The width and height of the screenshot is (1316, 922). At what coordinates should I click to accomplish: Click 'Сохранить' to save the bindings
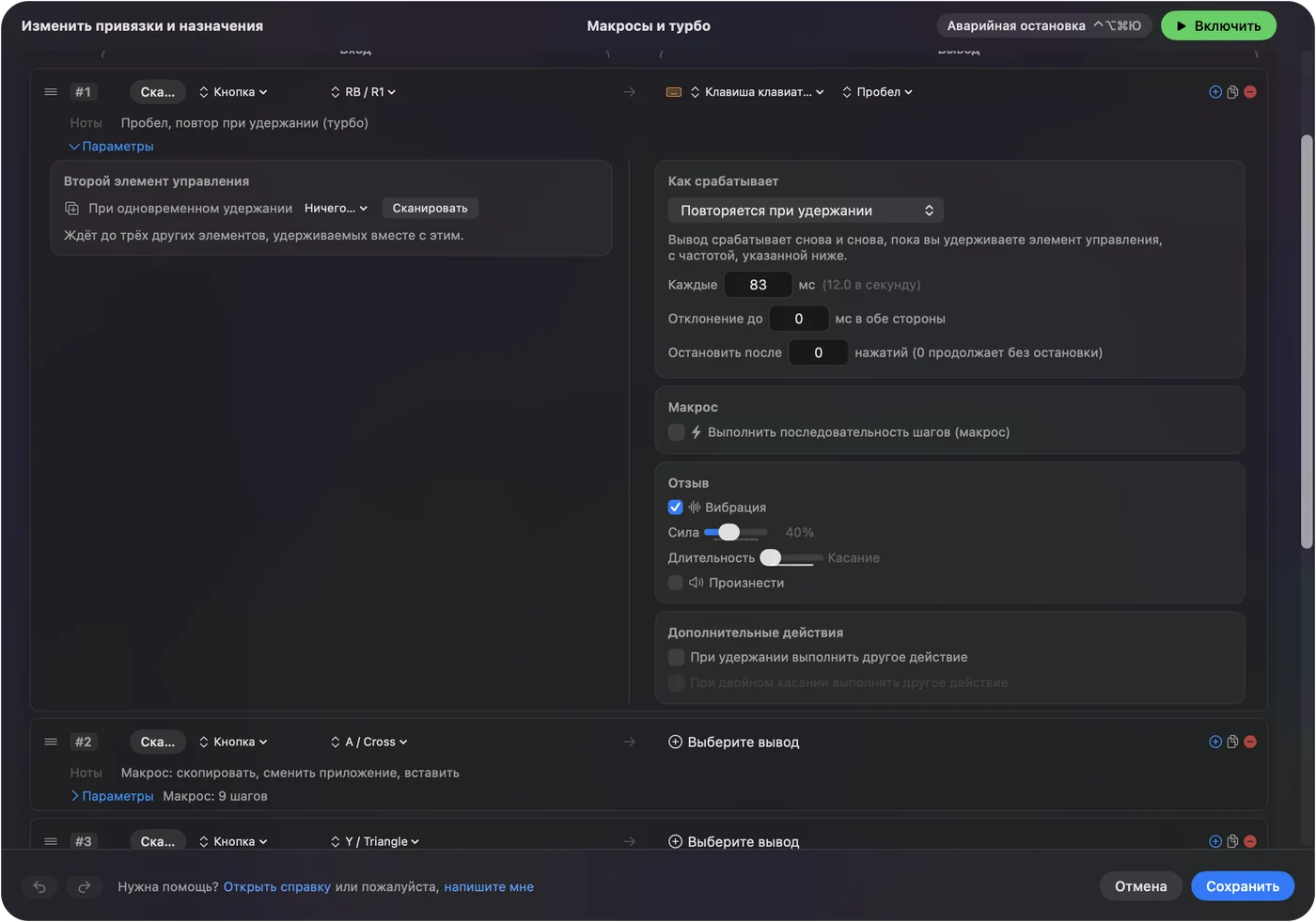[1243, 886]
